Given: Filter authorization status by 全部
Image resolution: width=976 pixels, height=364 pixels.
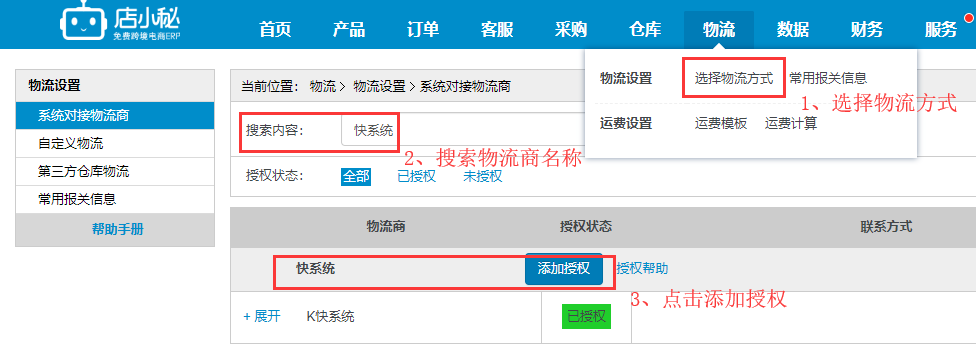Looking at the screenshot, I should 356,176.
